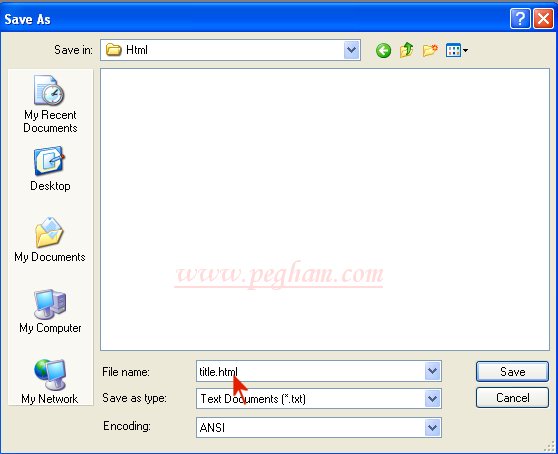Open My Network places icon
Screen dimensions: 558x454
[50, 381]
